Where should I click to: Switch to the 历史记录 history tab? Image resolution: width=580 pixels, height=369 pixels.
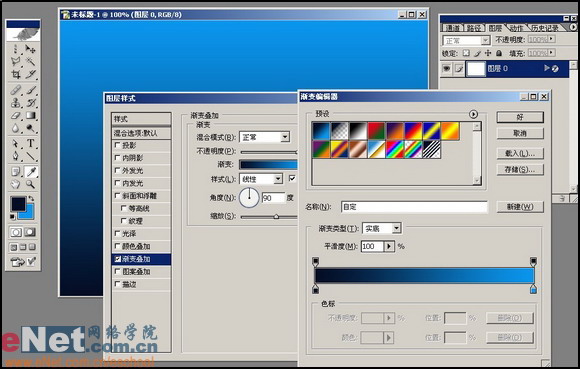[545, 28]
